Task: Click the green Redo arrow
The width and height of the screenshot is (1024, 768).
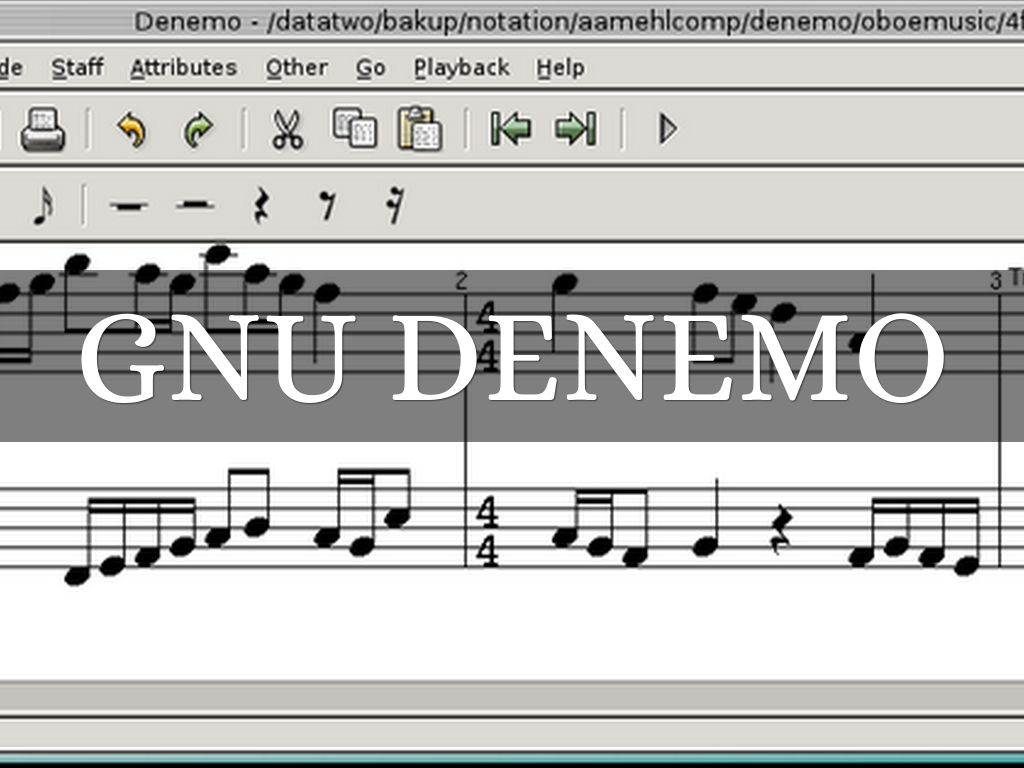Action: 198,130
